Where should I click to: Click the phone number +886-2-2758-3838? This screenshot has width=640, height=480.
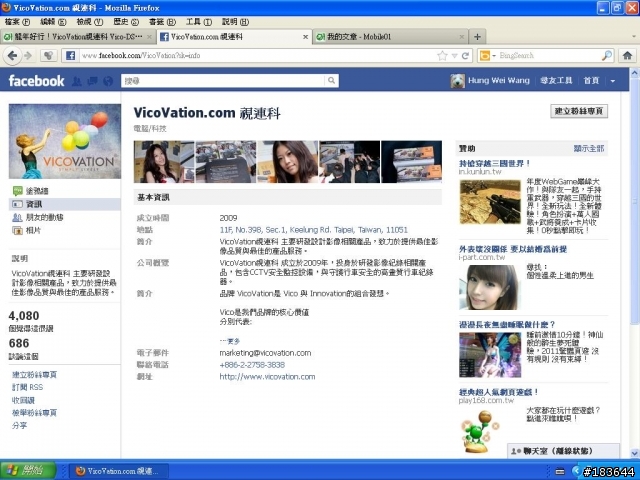[252, 364]
